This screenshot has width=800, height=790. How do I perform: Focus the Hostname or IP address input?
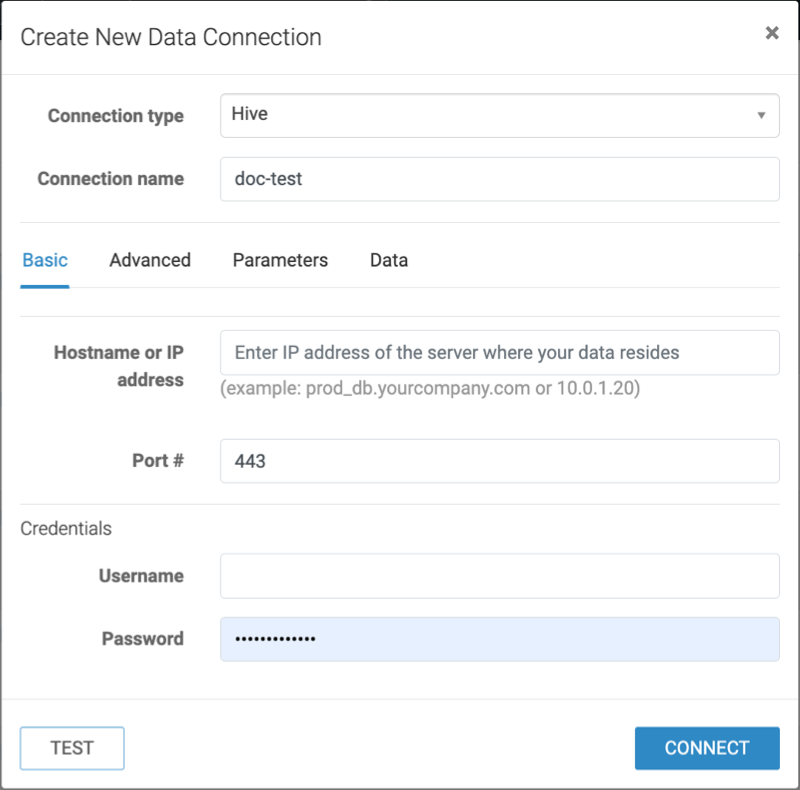click(x=499, y=353)
